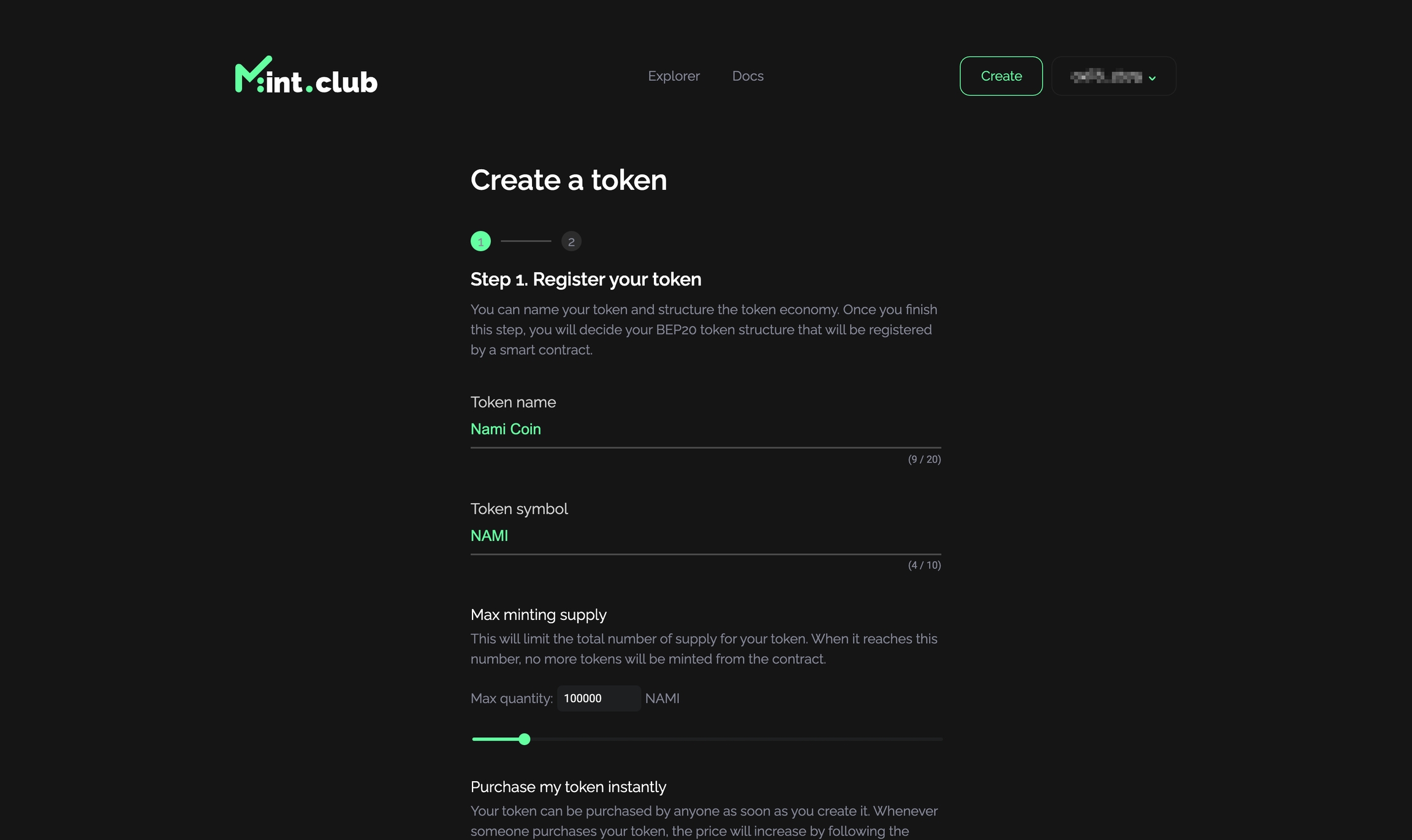Go to the Docs page
The image size is (1412, 840).
(748, 76)
